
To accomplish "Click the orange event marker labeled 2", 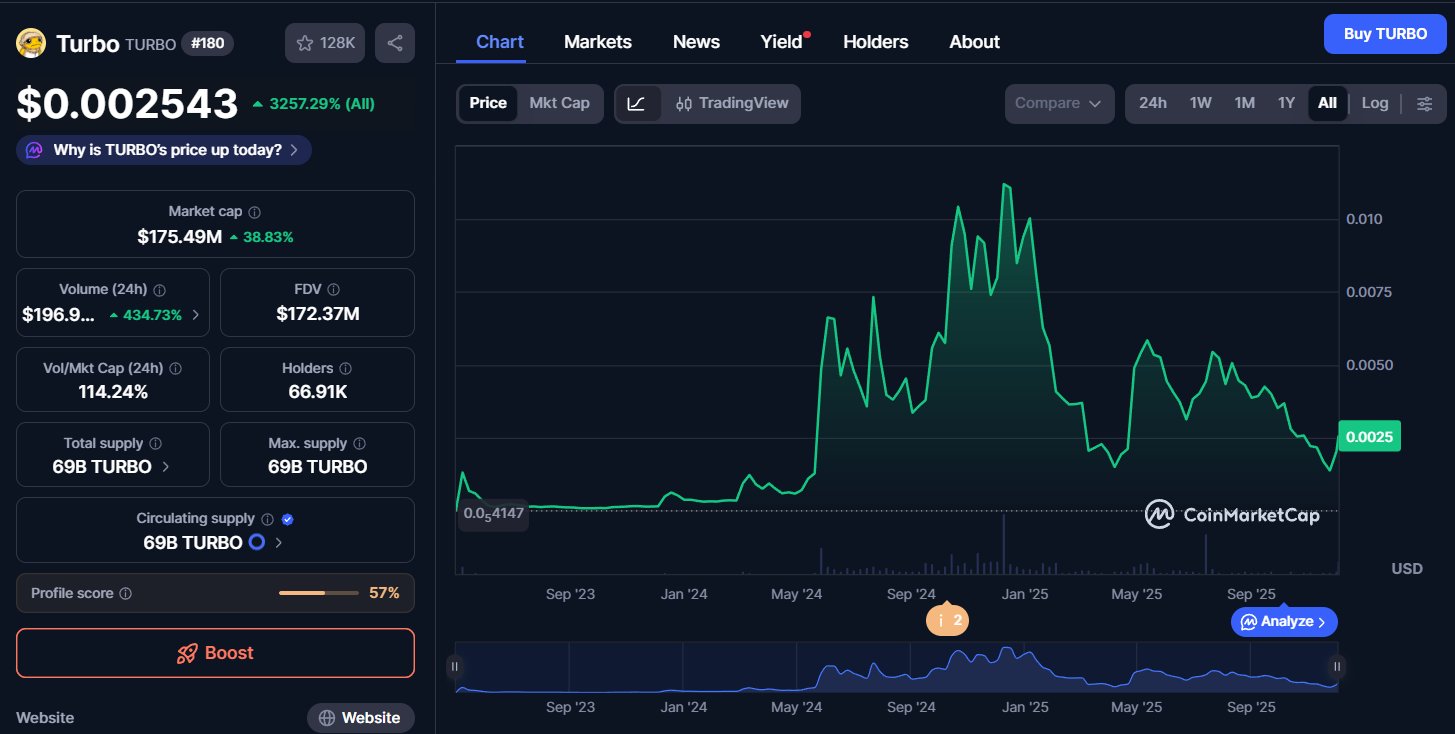I will pos(947,620).
